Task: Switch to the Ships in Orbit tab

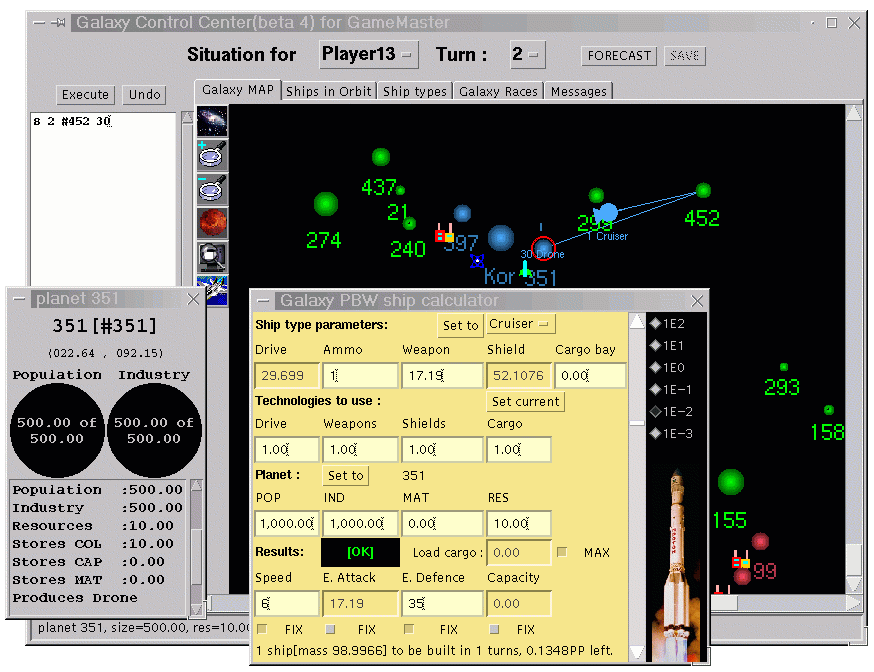Action: 330,91
